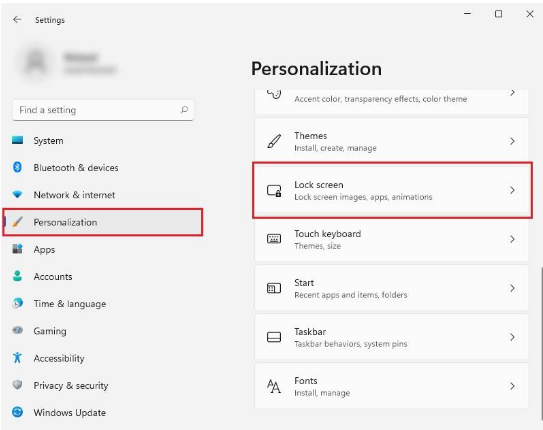543x430 pixels.
Task: Click the Windows Update sync icon
Action: tap(17, 412)
